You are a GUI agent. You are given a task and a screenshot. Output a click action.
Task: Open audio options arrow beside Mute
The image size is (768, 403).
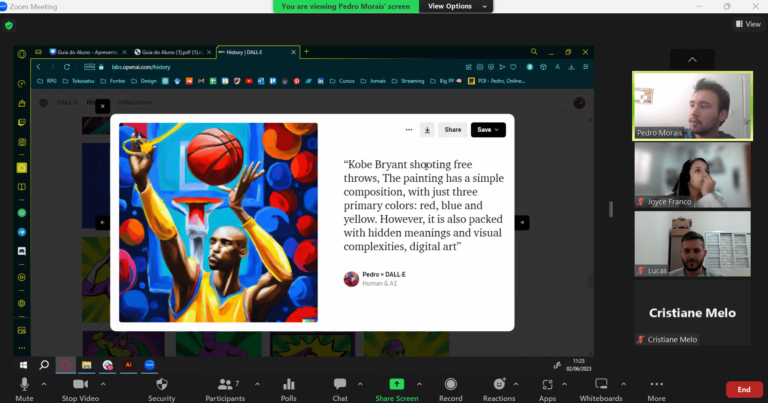(44, 384)
